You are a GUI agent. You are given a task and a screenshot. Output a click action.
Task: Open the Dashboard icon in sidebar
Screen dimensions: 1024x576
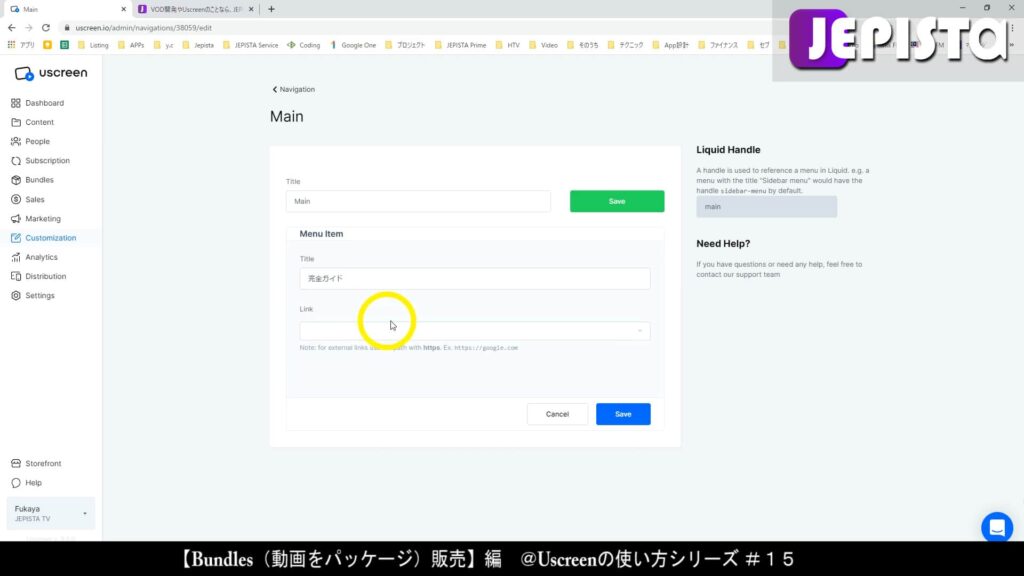16,103
